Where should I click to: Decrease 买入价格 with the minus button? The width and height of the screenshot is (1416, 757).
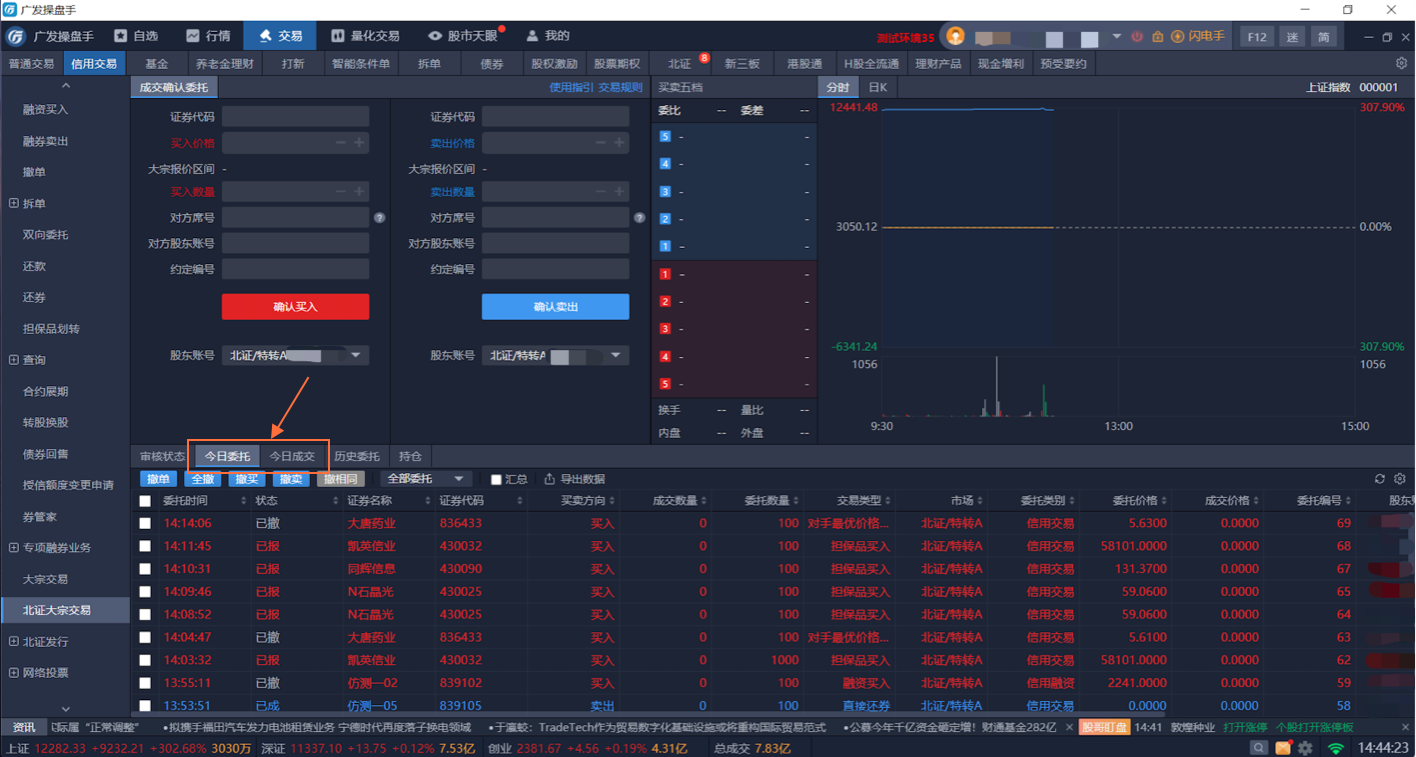click(x=341, y=143)
